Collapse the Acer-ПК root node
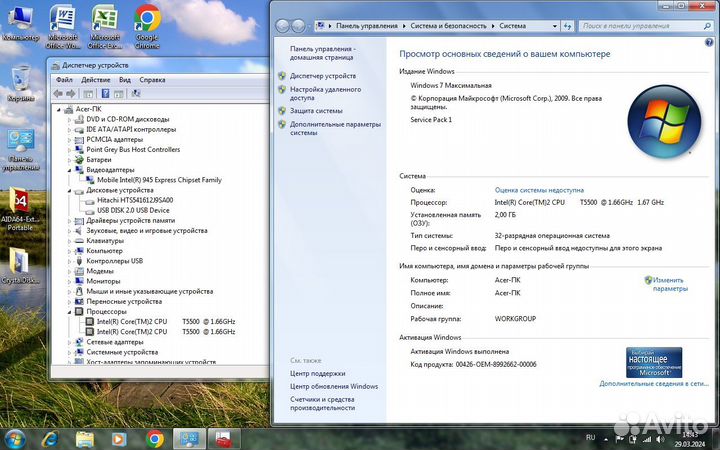Viewport: 720px width, 450px height. [59, 109]
